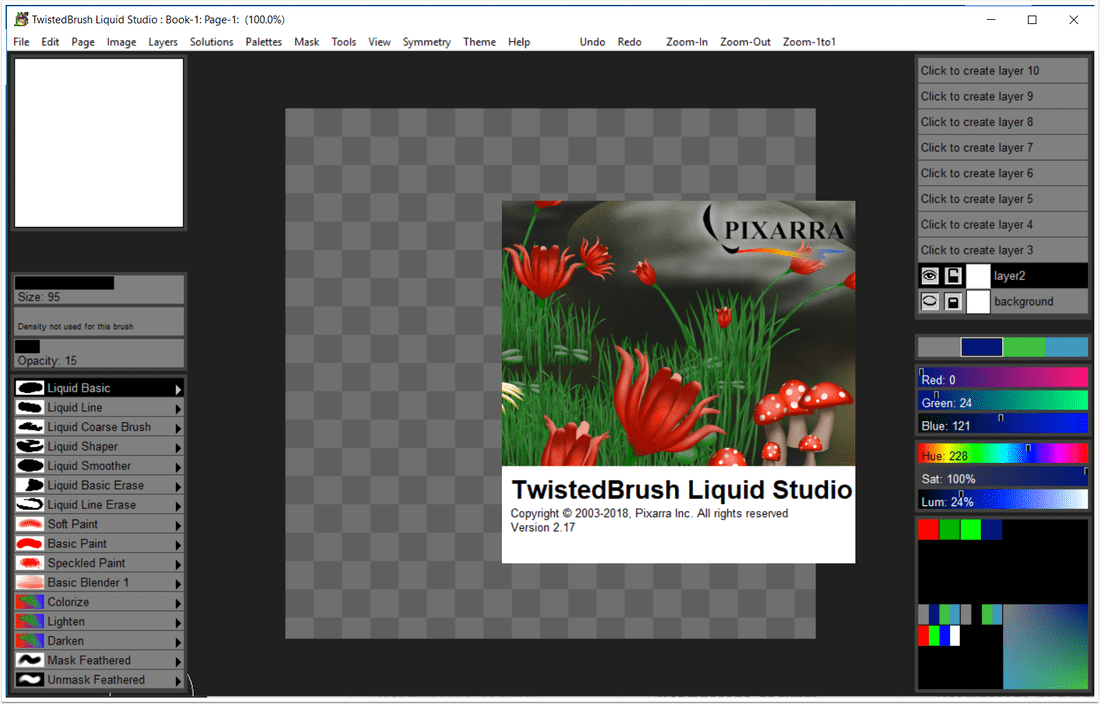Select the Mask Feathered brush icon
The width and height of the screenshot is (1100, 704).
pos(30,661)
